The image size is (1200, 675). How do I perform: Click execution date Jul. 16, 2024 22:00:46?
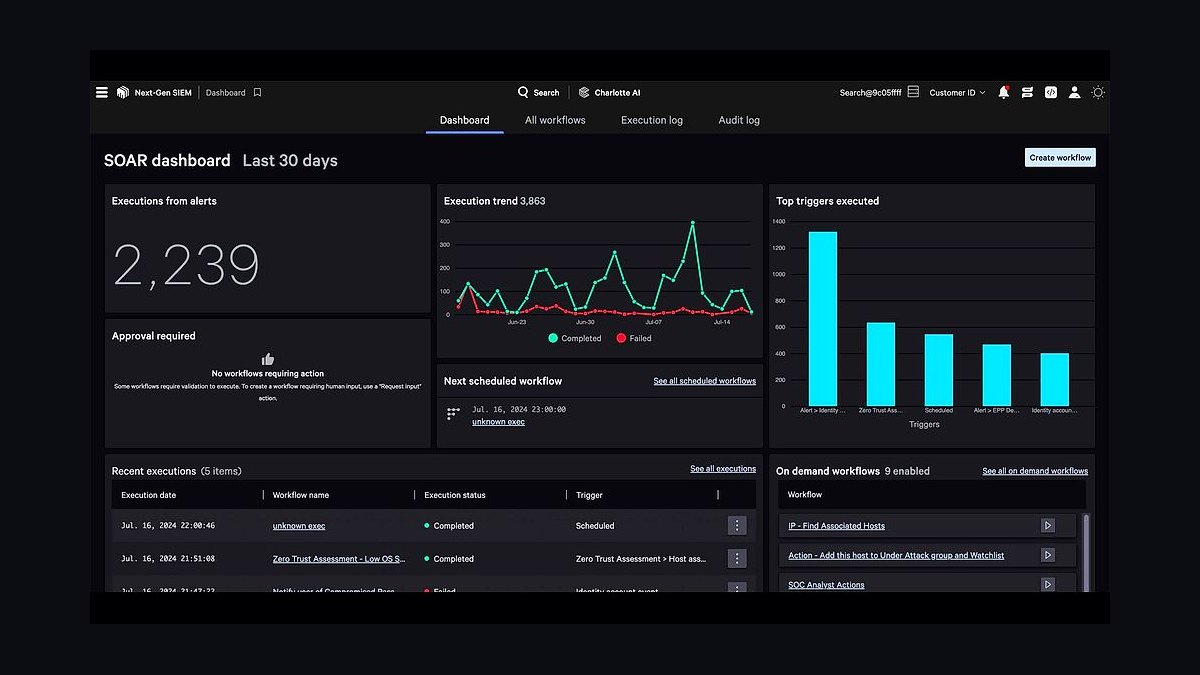click(x=168, y=526)
